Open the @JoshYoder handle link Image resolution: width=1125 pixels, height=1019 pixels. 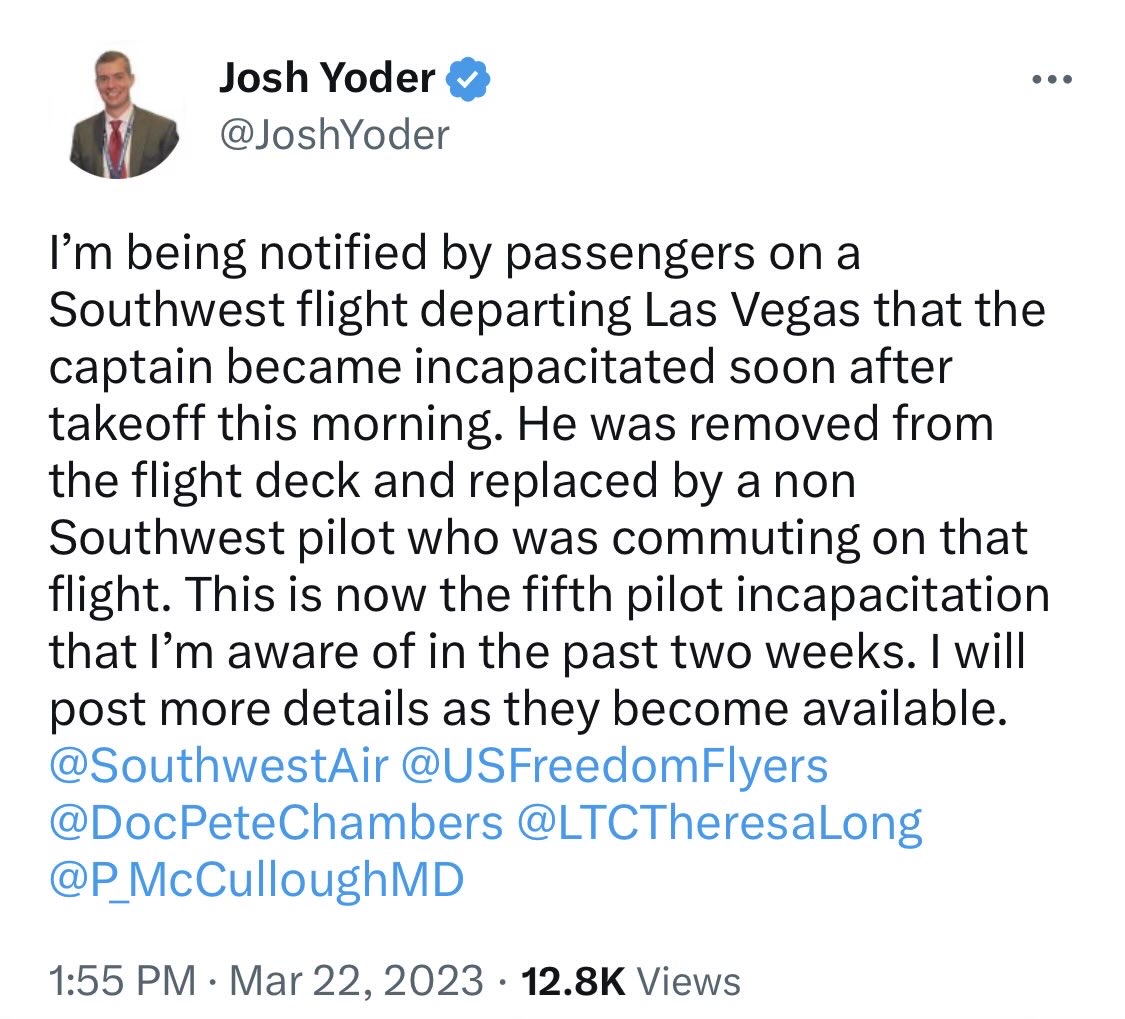pyautogui.click(x=334, y=134)
